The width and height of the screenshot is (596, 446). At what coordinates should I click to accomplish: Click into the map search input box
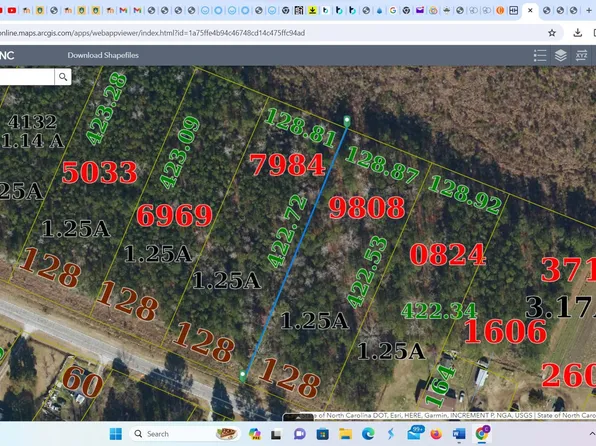coord(27,77)
